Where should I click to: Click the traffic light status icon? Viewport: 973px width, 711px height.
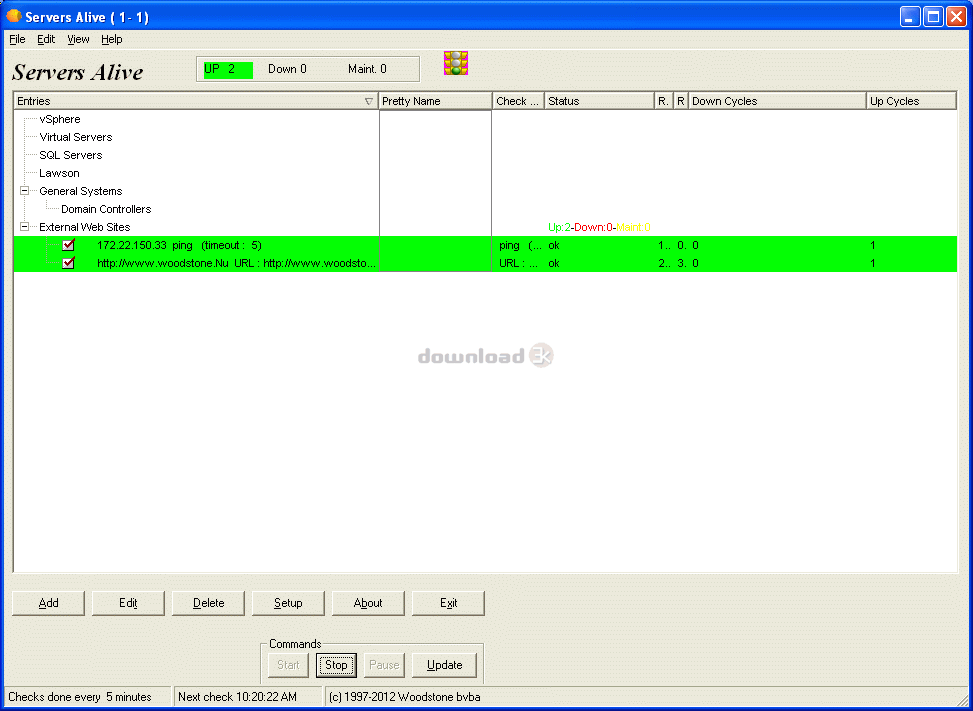(x=455, y=63)
